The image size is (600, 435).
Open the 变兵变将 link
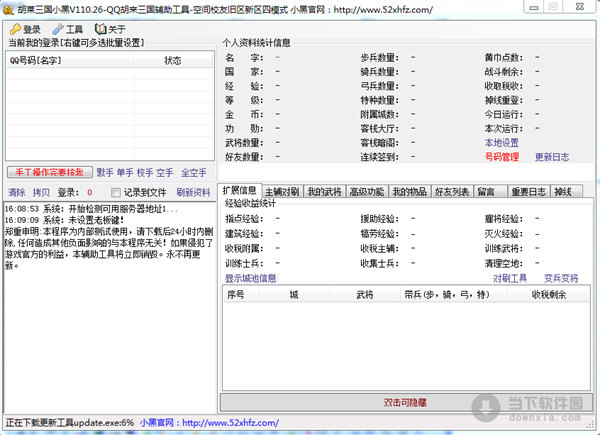561,278
